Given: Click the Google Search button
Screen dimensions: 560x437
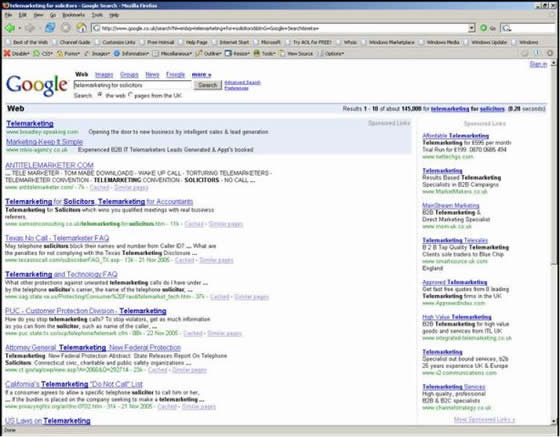Looking at the screenshot, I should (208, 85).
